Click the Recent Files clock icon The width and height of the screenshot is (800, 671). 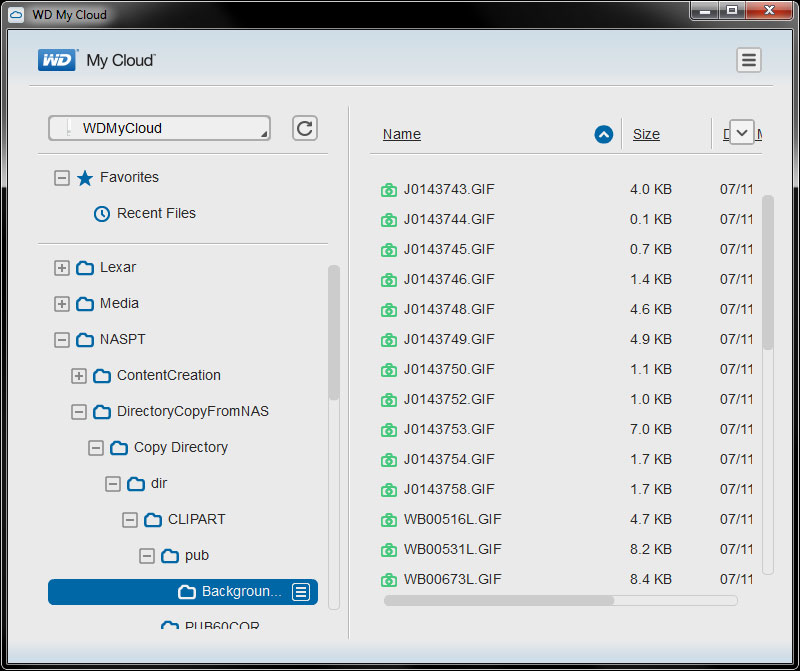pyautogui.click(x=102, y=214)
